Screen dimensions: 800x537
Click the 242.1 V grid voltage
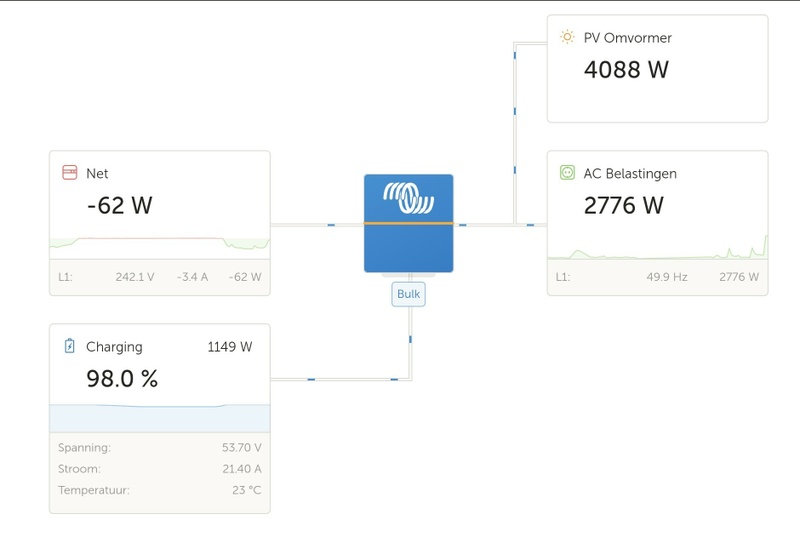tap(135, 277)
